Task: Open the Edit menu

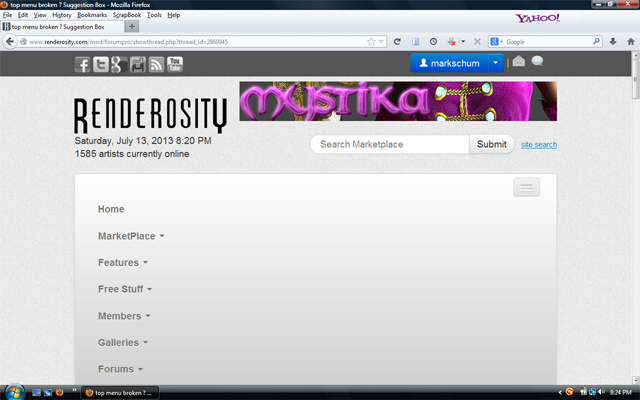Action: point(22,15)
